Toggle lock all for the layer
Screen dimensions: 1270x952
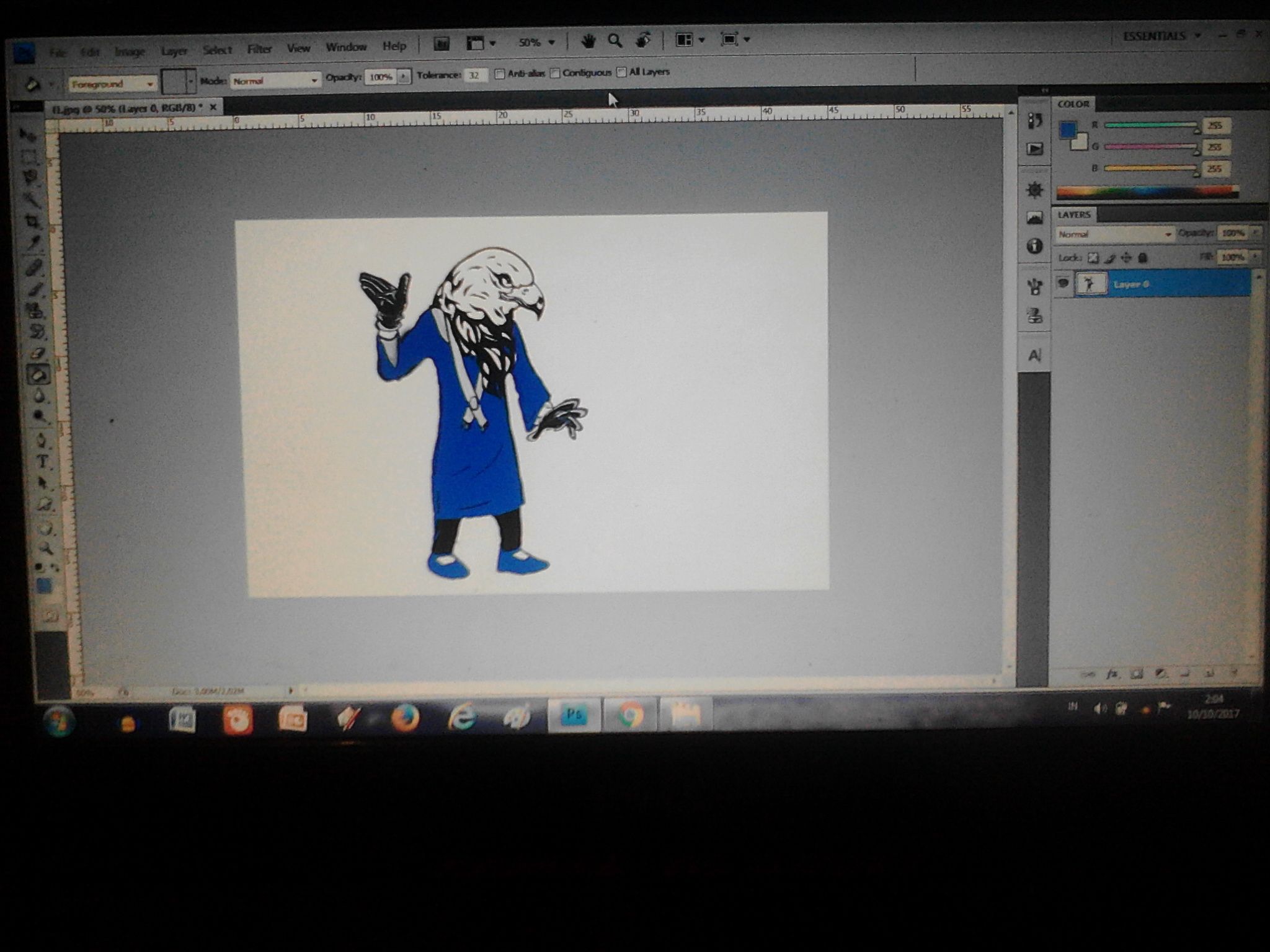[1143, 258]
